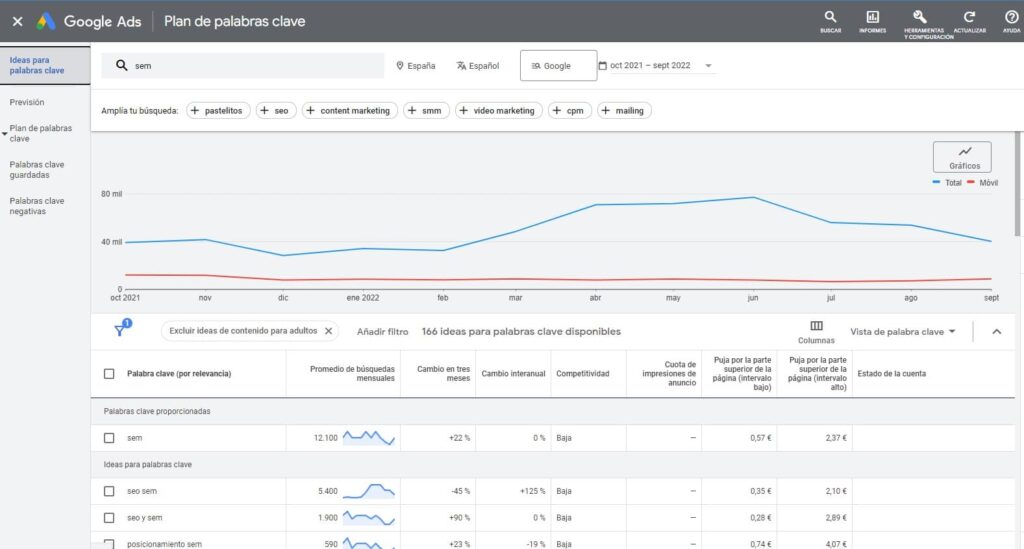The height and width of the screenshot is (549, 1024).
Task: Click the location pin icon next to España
Action: (x=400, y=66)
